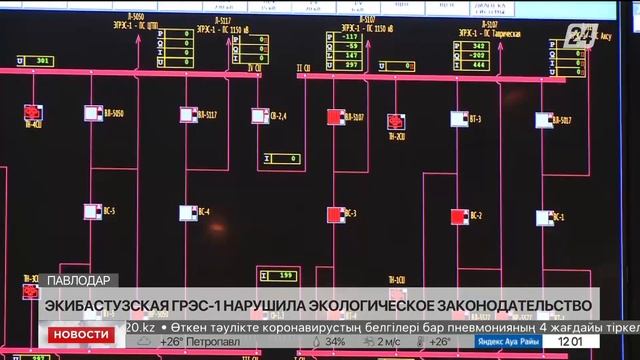
Task: Click the СВ-2,4 section breaker symbol
Action: [x=260, y=116]
